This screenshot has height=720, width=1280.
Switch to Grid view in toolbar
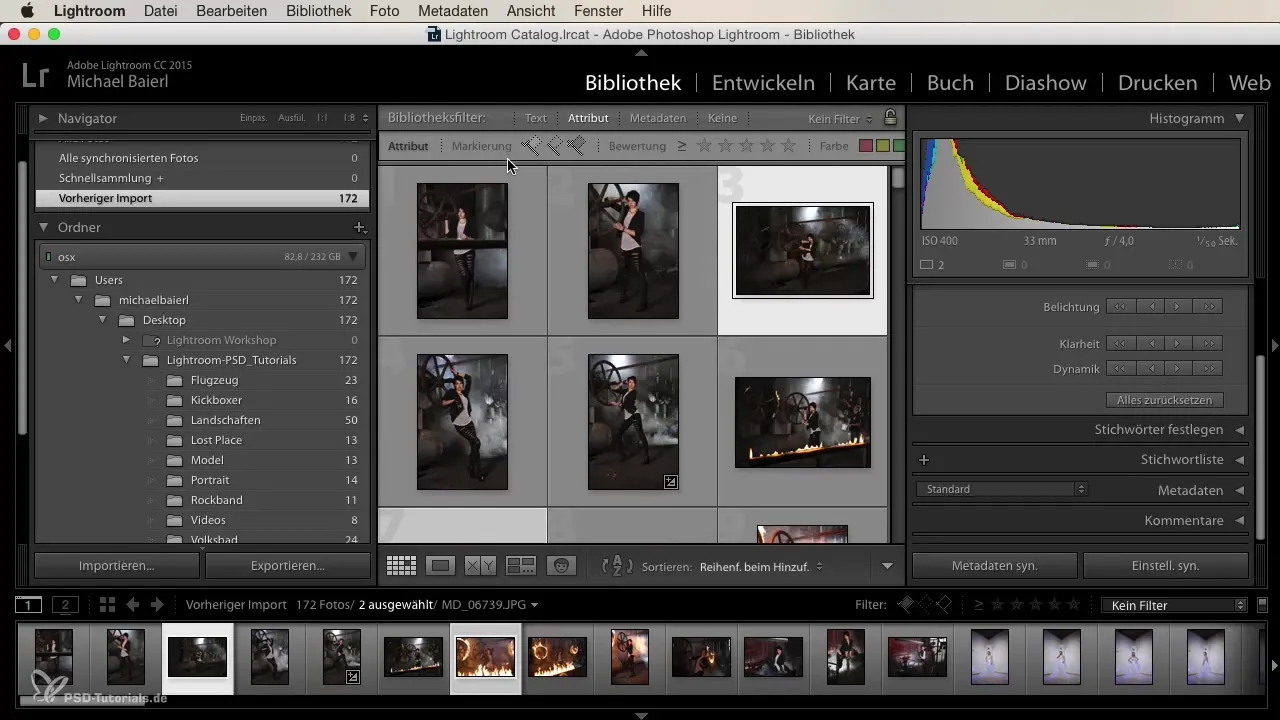pos(401,566)
